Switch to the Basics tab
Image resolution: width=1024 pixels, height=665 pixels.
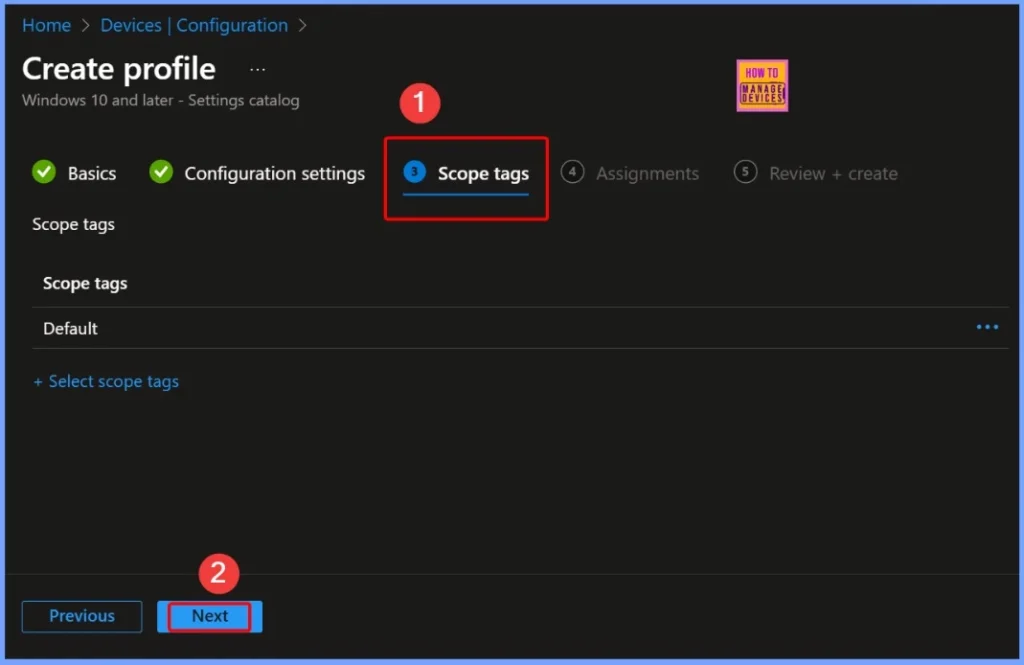pos(92,174)
